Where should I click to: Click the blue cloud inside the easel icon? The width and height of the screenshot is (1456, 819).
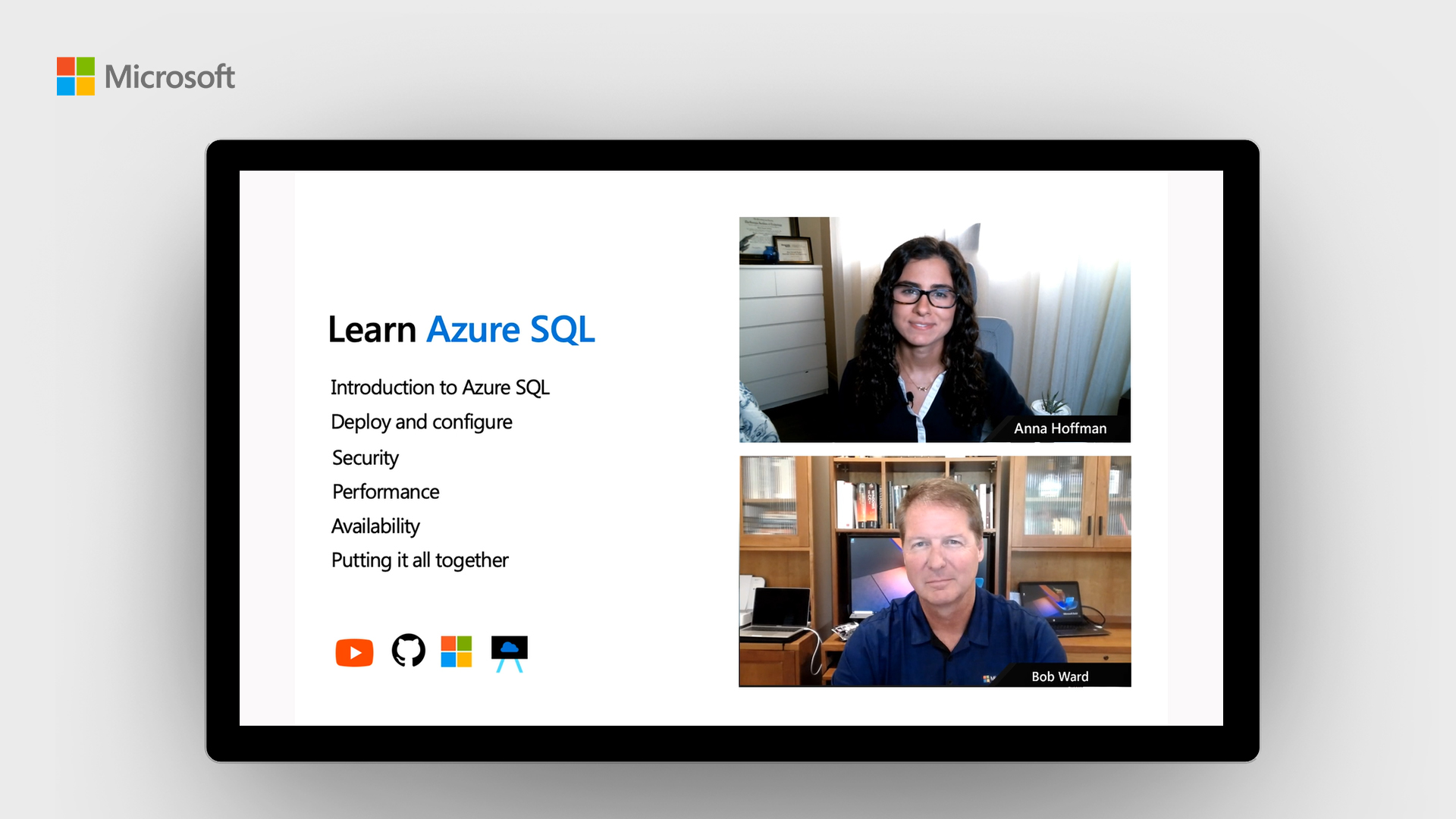tap(509, 646)
